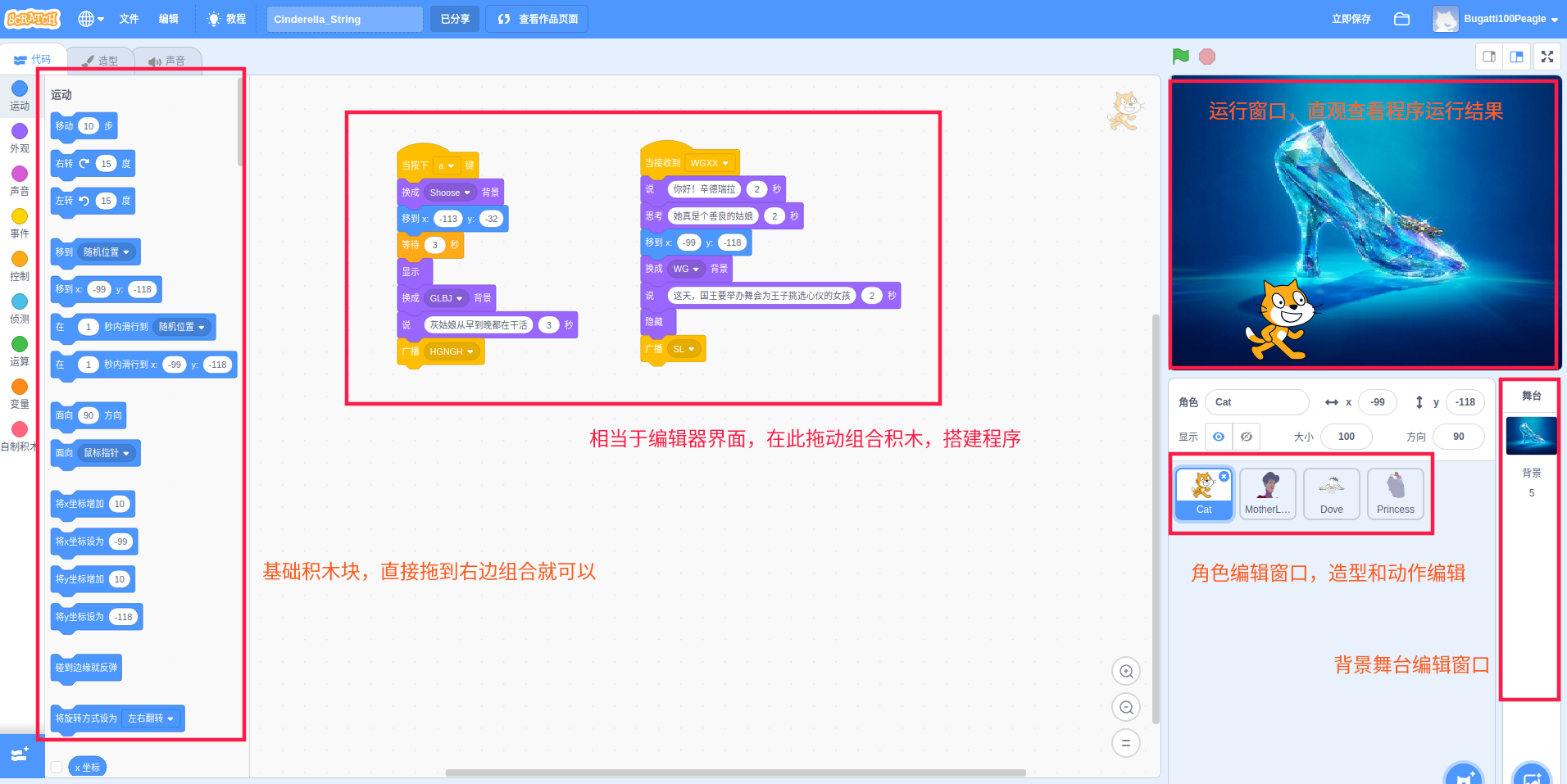Zoom in on the code workspace
Image resolution: width=1567 pixels, height=784 pixels.
pos(1126,672)
